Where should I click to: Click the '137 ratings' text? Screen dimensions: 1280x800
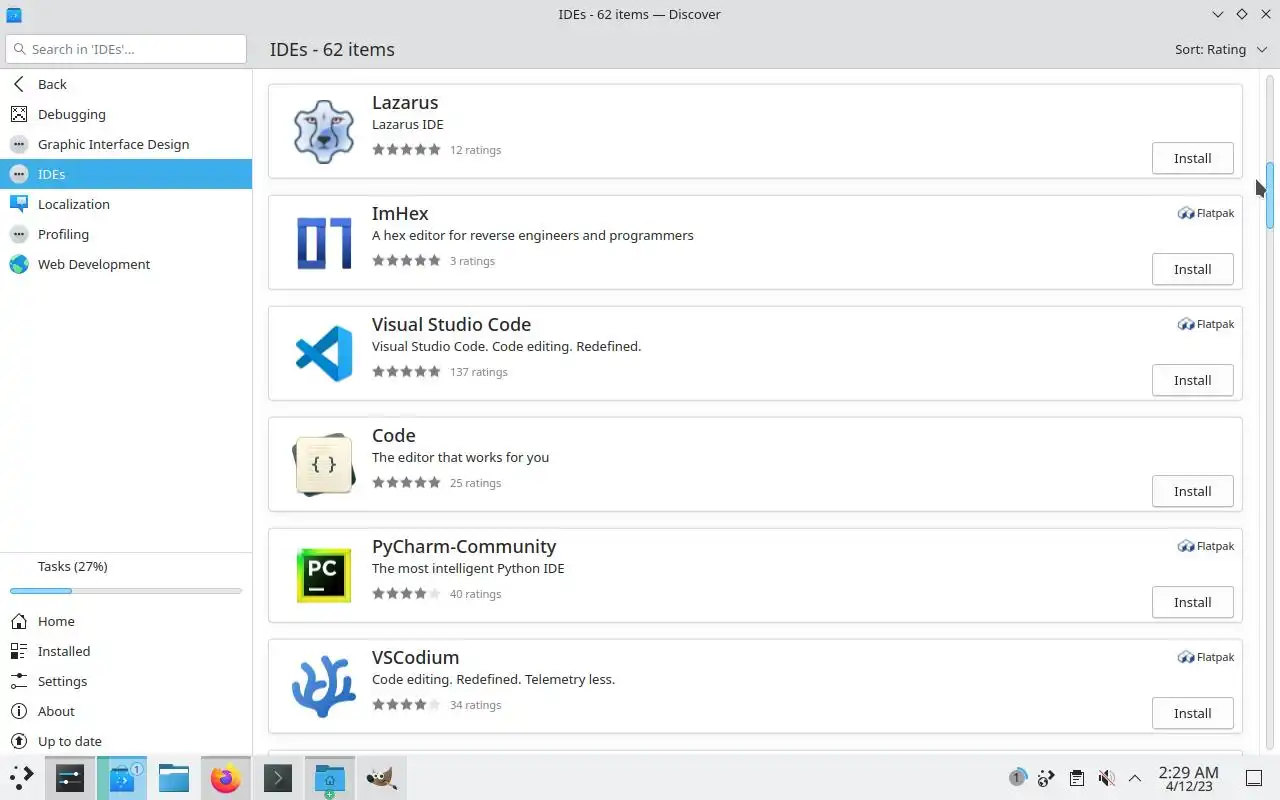click(479, 372)
